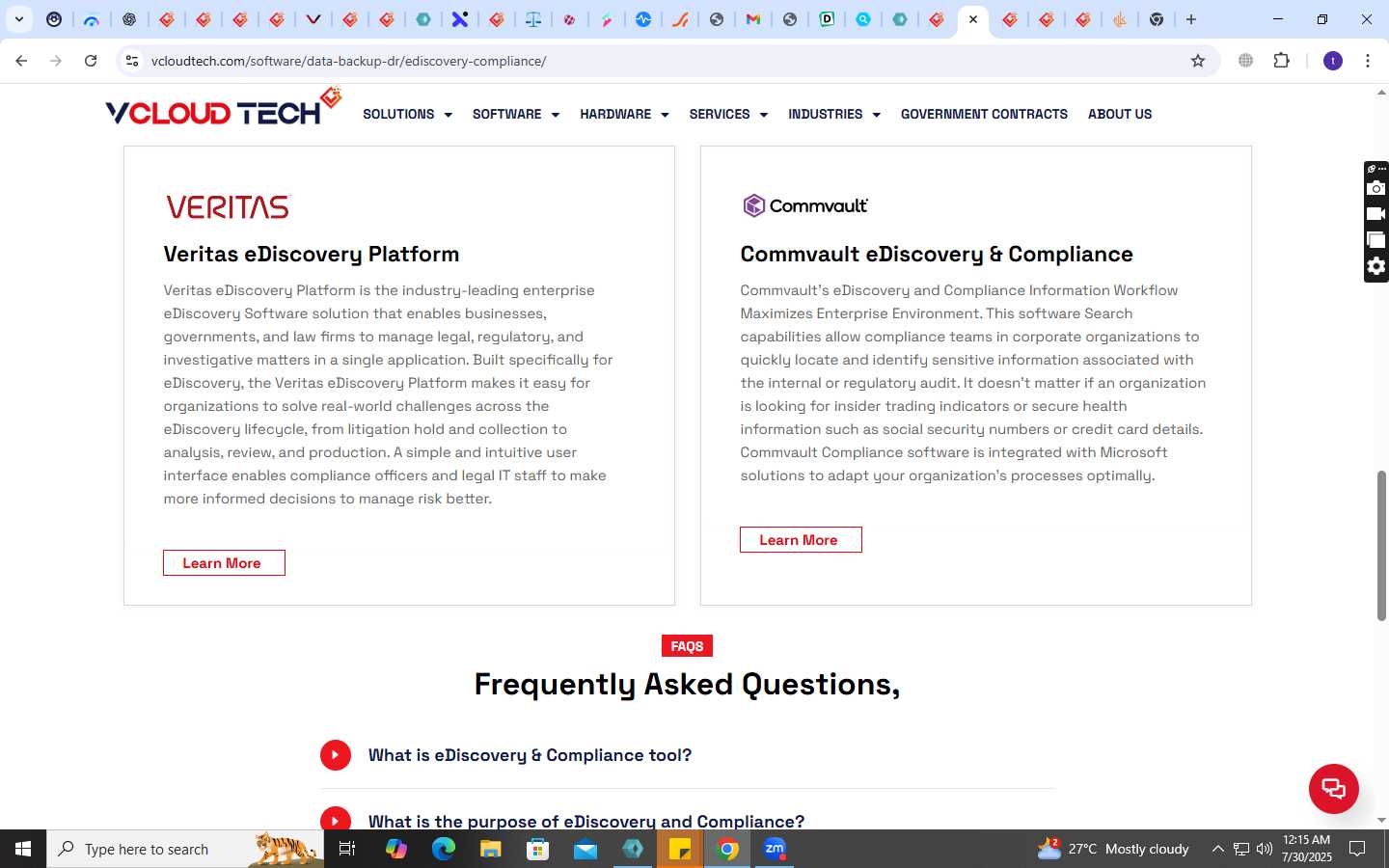Expand 'What is eDiscovery & Compliance tool?' FAQ
Viewport: 1389px width, 868px height.
tap(530, 755)
